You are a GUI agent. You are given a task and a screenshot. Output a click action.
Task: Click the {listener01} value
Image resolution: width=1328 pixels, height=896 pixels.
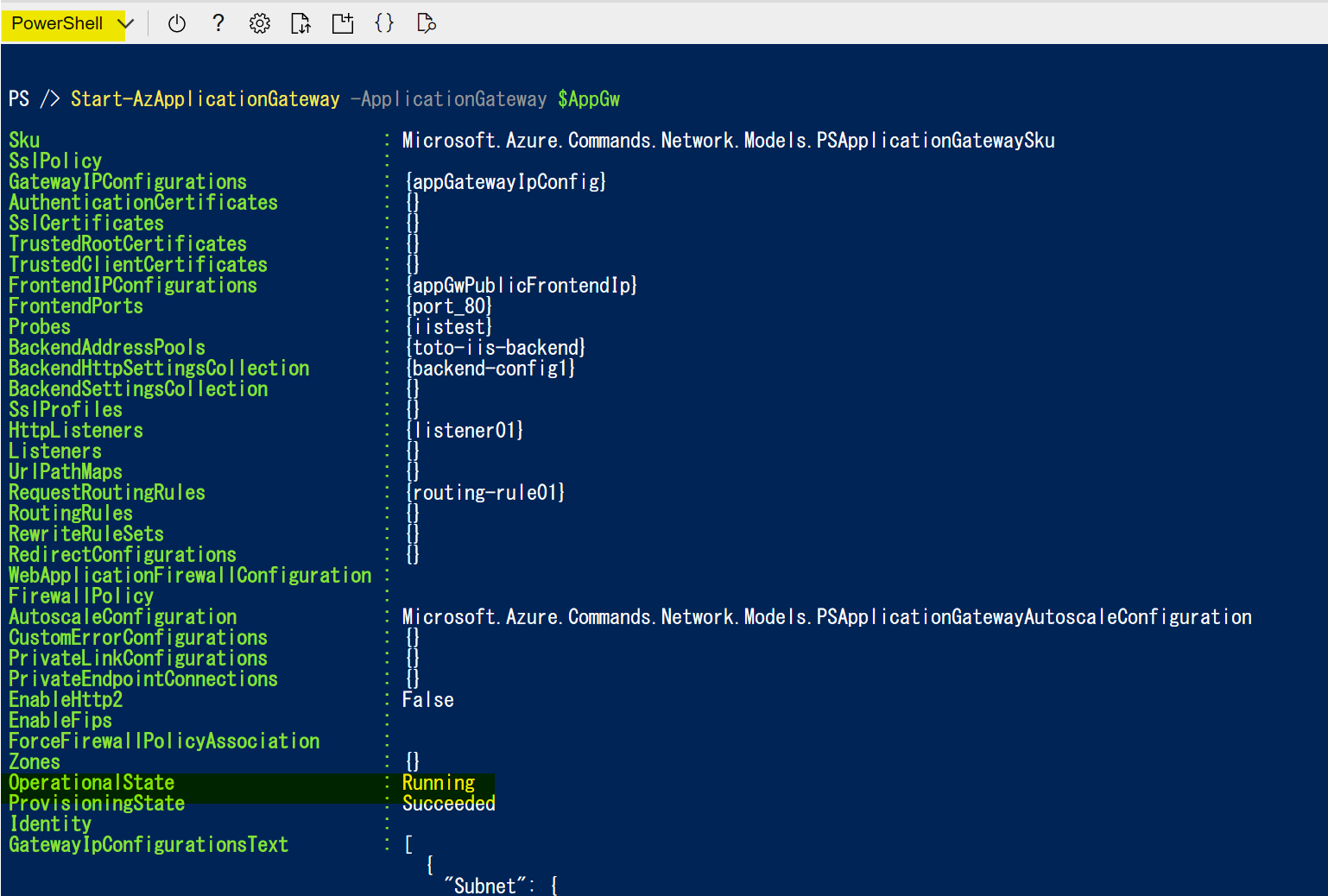tap(465, 431)
